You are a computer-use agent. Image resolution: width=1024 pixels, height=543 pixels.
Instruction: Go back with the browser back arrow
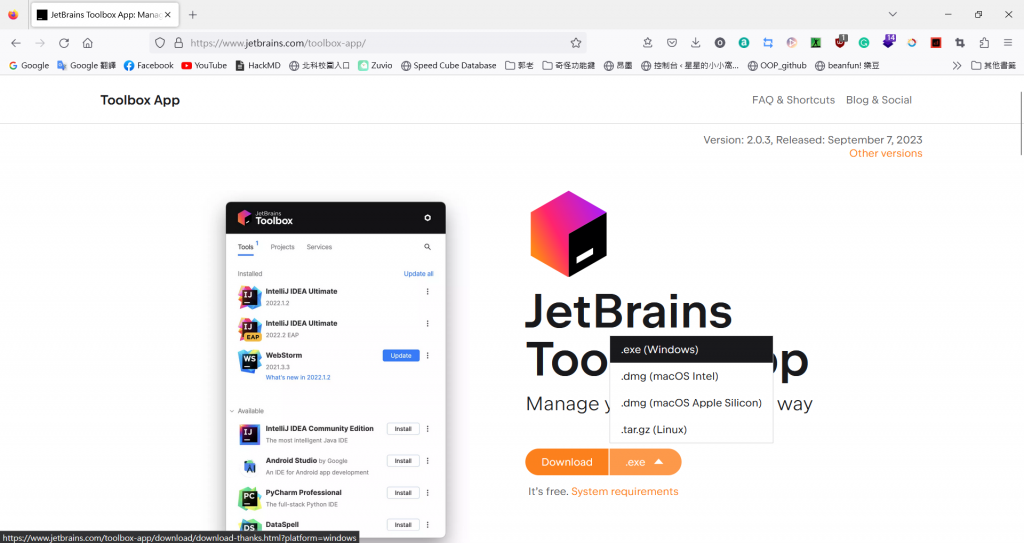point(16,43)
